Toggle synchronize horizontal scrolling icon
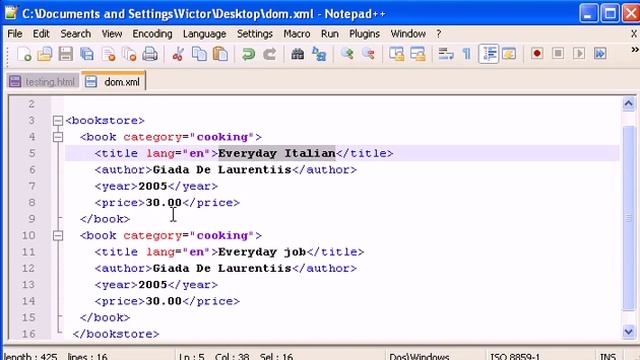Image resolution: width=640 pixels, height=360 pixels. click(x=418, y=54)
